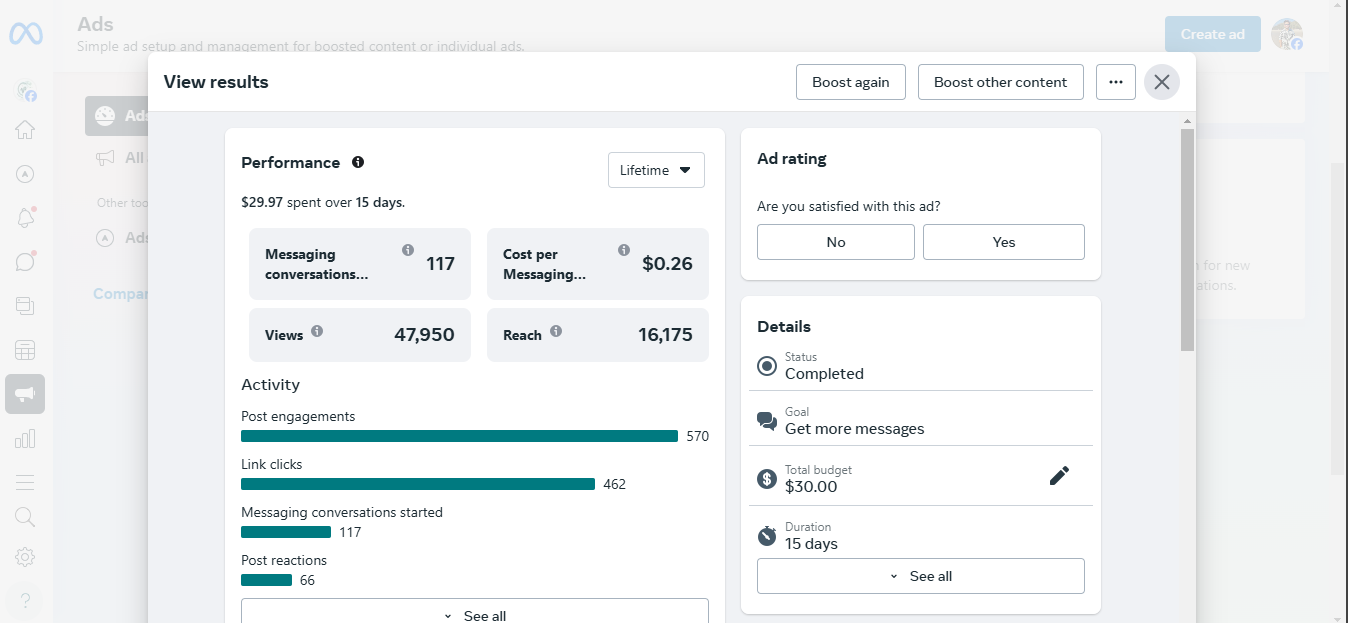Click search magnifier in sidebar
This screenshot has height=623, width=1348.
pyautogui.click(x=25, y=517)
